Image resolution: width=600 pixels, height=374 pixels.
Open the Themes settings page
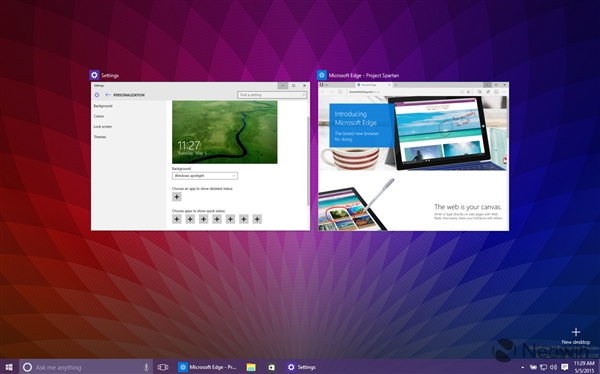pyautogui.click(x=100, y=137)
